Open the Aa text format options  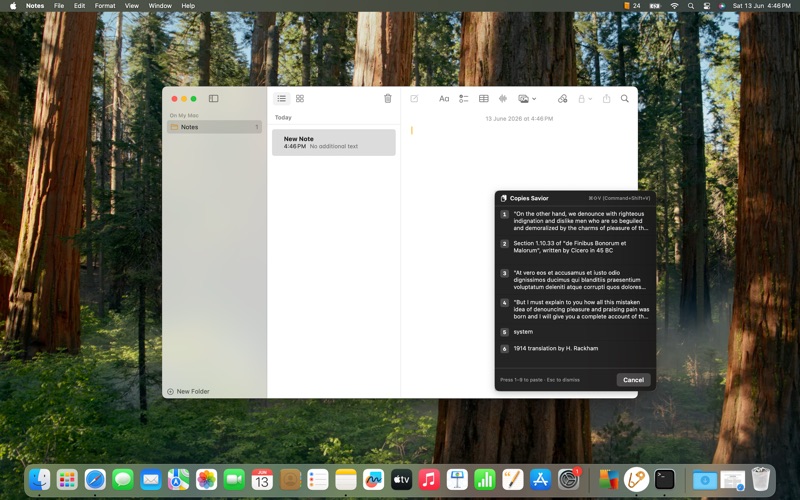[444, 98]
